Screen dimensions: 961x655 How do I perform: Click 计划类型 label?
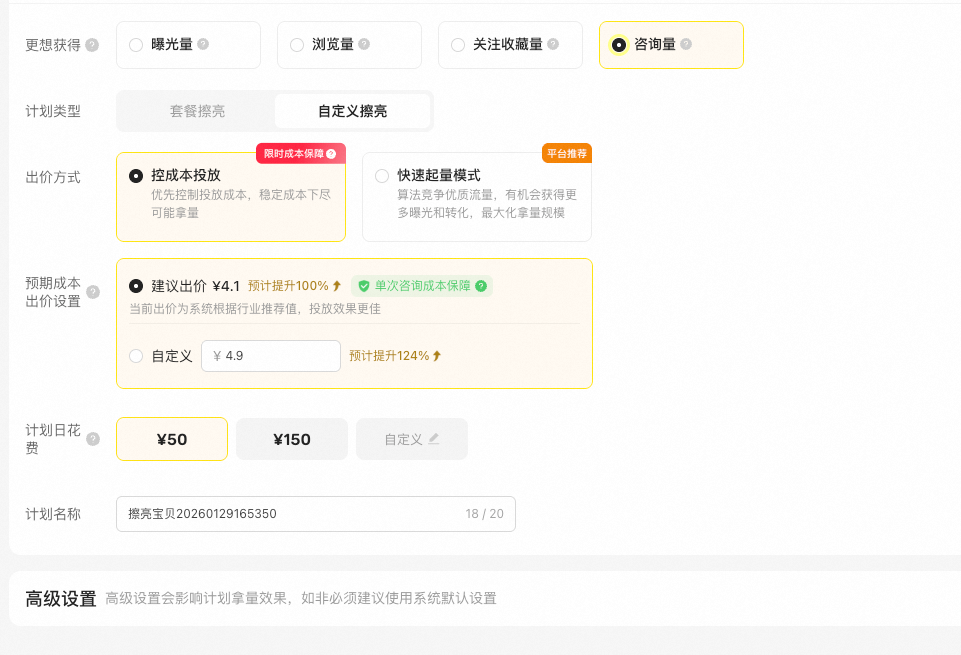(x=53, y=111)
